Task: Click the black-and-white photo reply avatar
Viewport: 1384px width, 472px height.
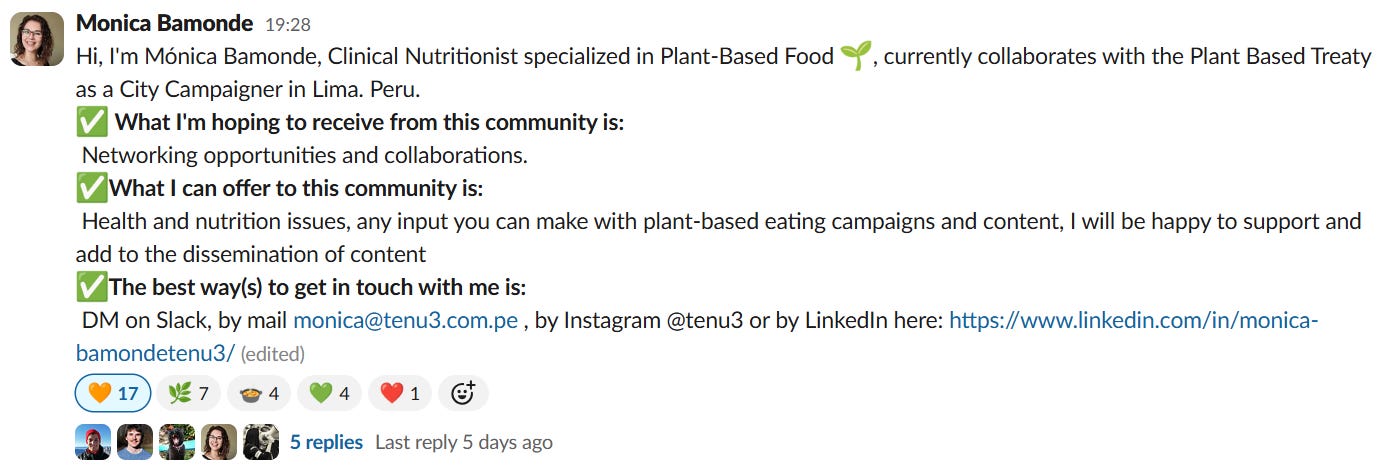Action: (261, 442)
